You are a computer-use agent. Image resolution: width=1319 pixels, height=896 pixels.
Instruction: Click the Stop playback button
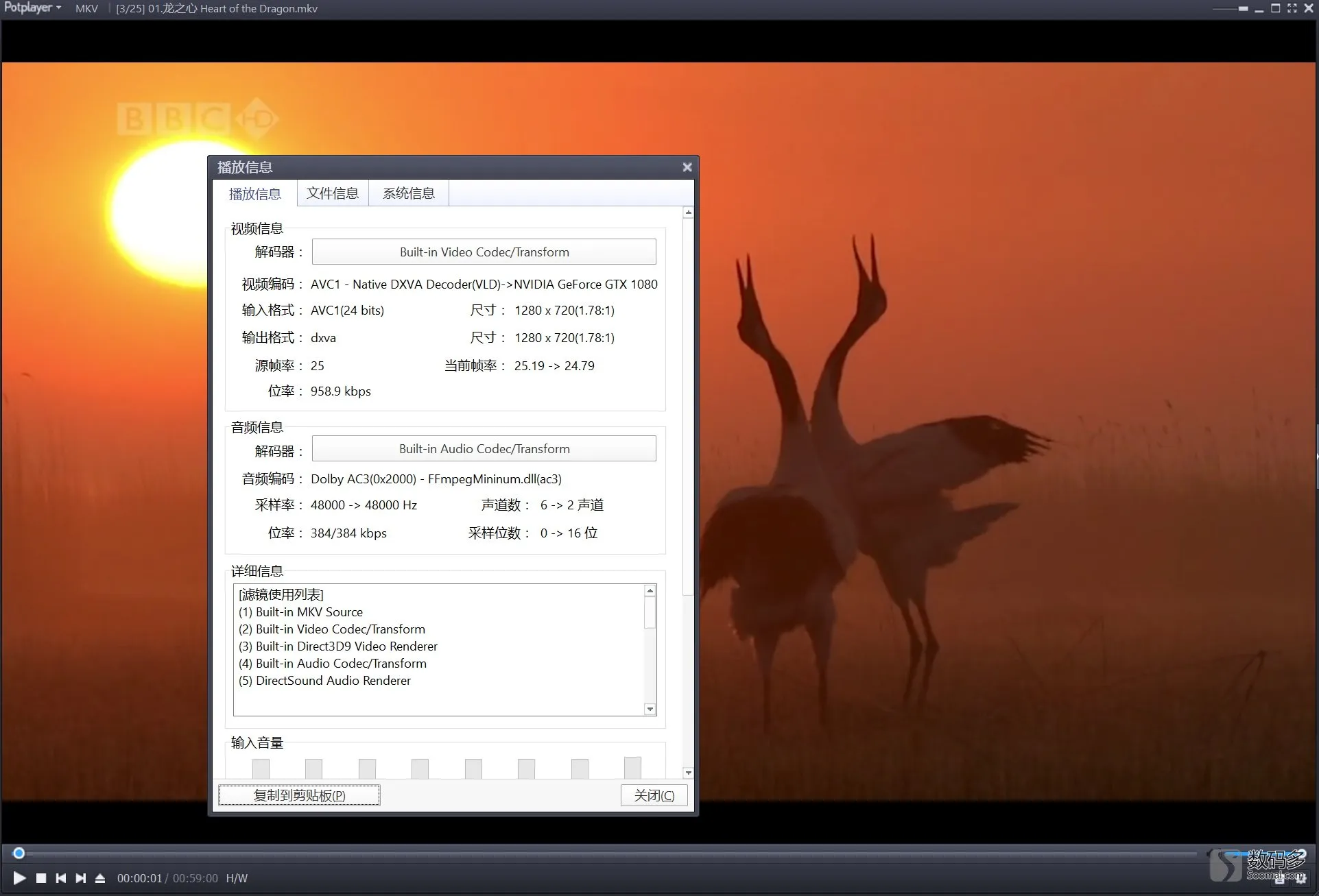tap(41, 877)
